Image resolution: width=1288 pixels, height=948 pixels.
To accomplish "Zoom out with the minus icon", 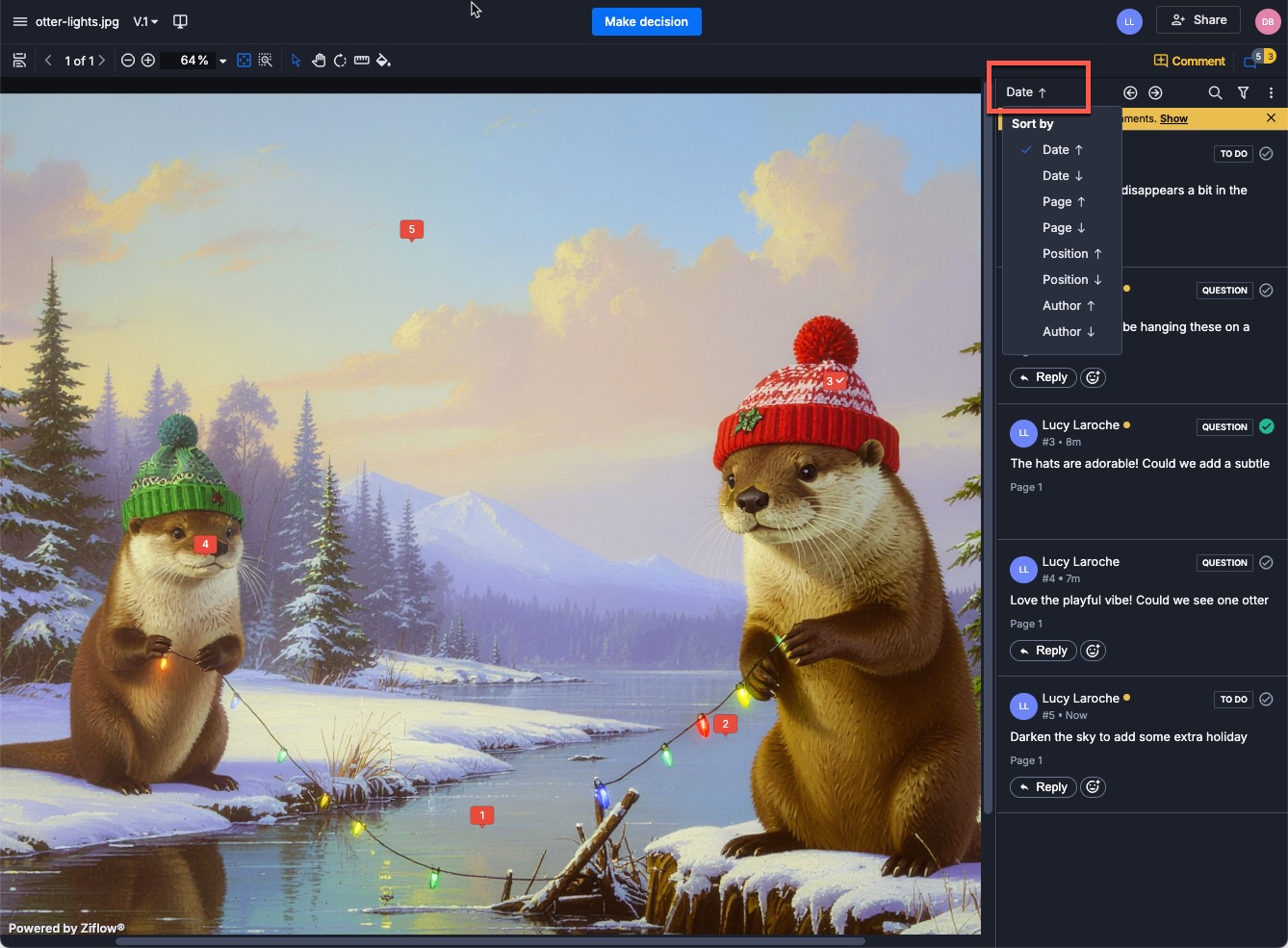I will point(127,61).
